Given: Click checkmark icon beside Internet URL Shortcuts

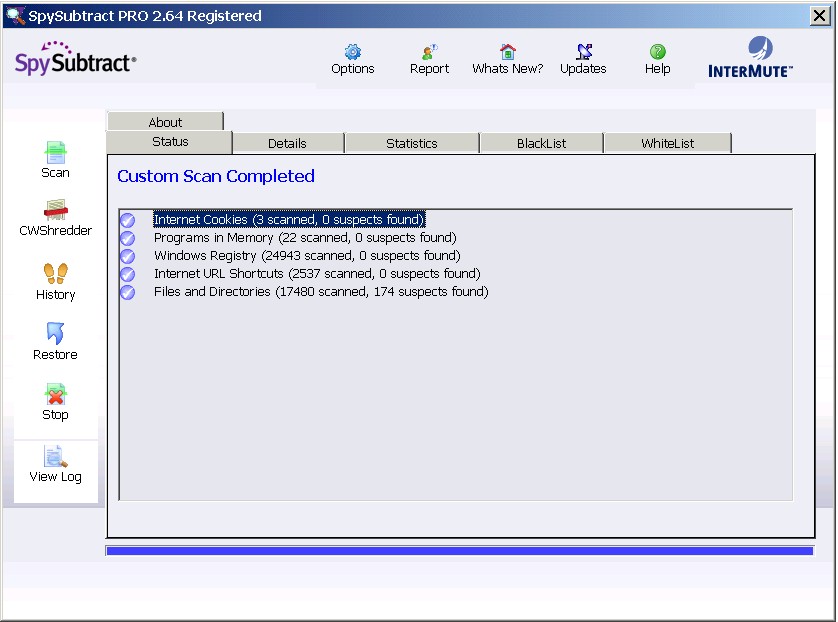Looking at the screenshot, I should 128,275.
